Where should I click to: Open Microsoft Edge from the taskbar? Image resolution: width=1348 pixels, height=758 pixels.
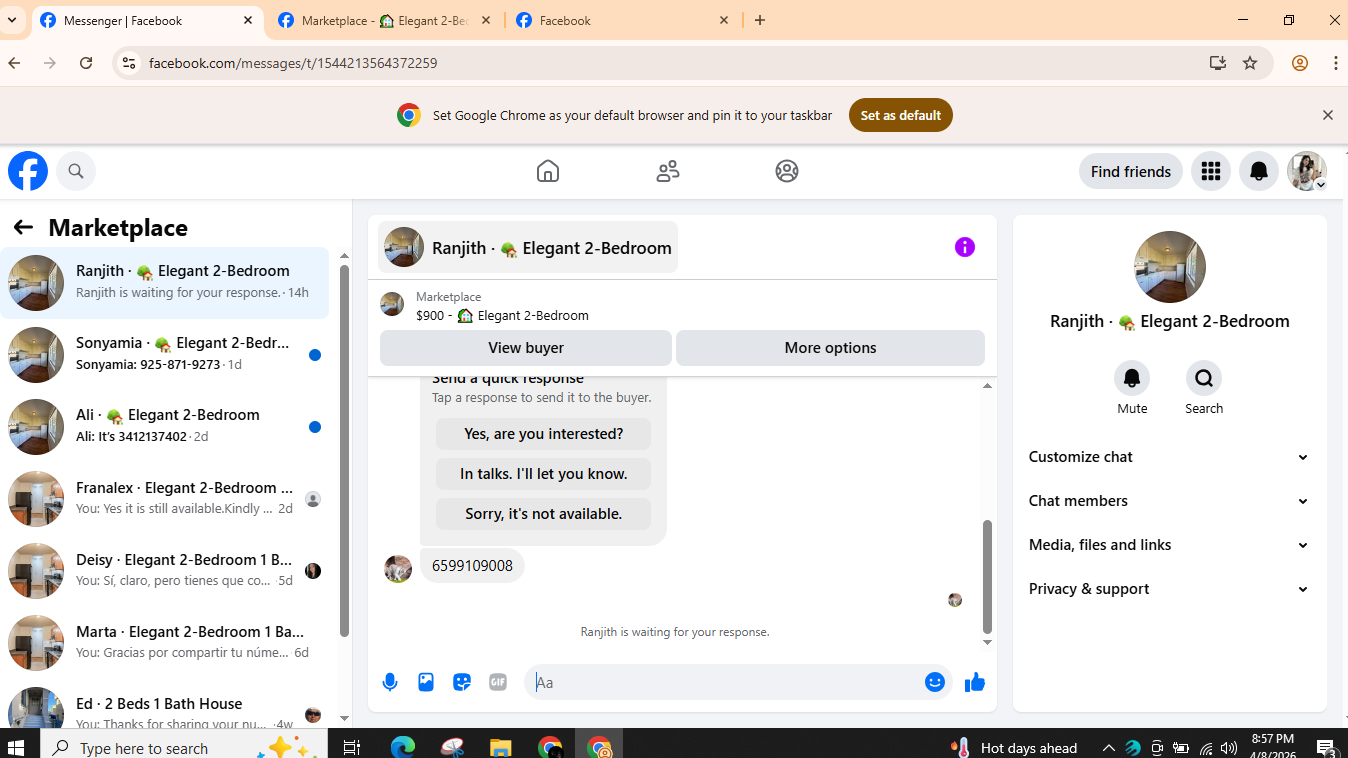(402, 747)
